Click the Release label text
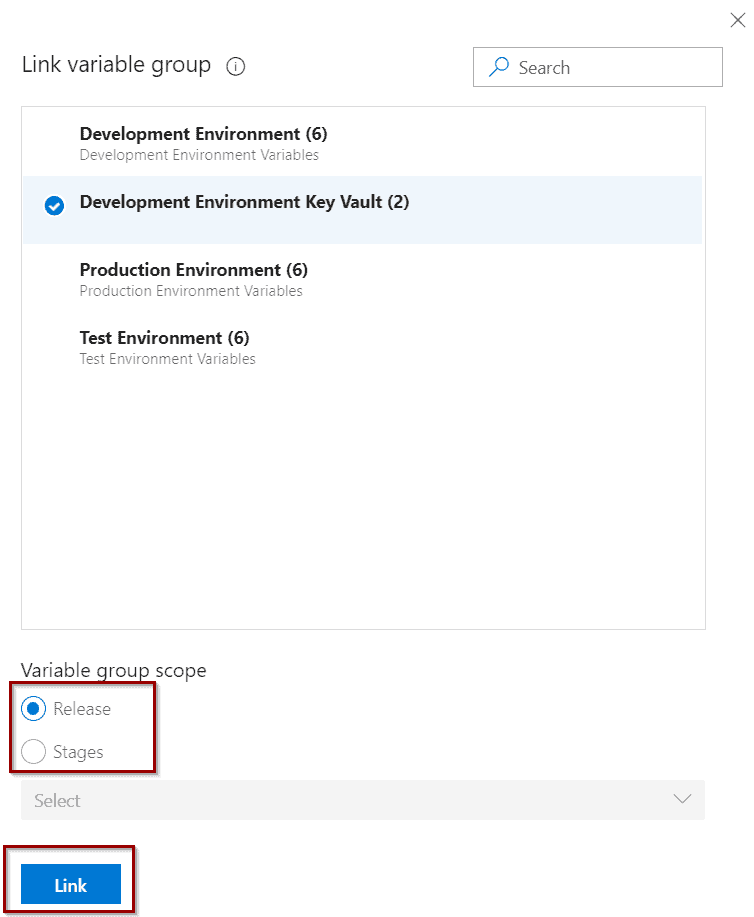This screenshot has width=754, height=917. [x=82, y=709]
